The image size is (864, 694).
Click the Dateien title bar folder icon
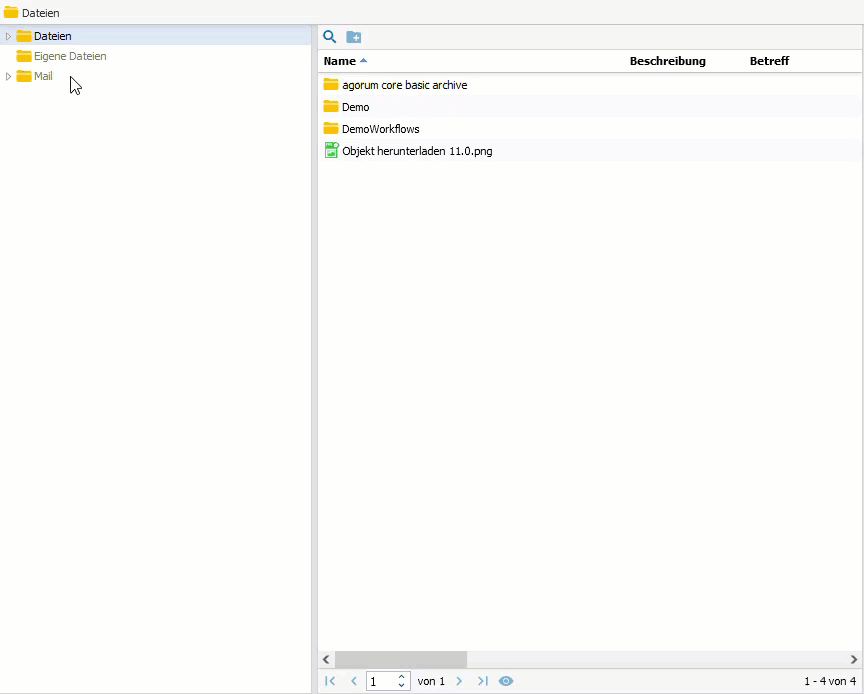[11, 12]
